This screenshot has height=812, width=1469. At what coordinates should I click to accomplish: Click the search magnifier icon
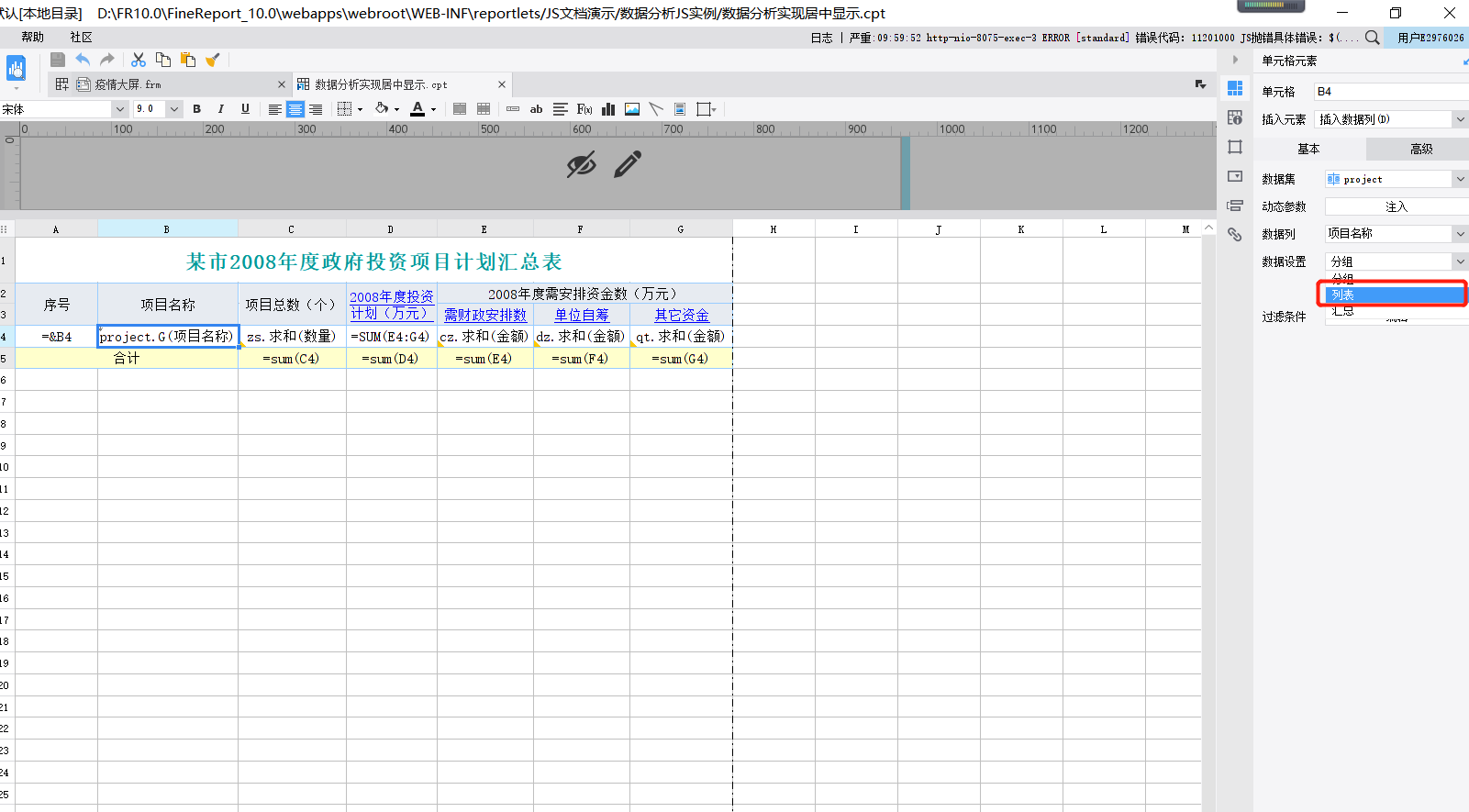click(x=1372, y=38)
